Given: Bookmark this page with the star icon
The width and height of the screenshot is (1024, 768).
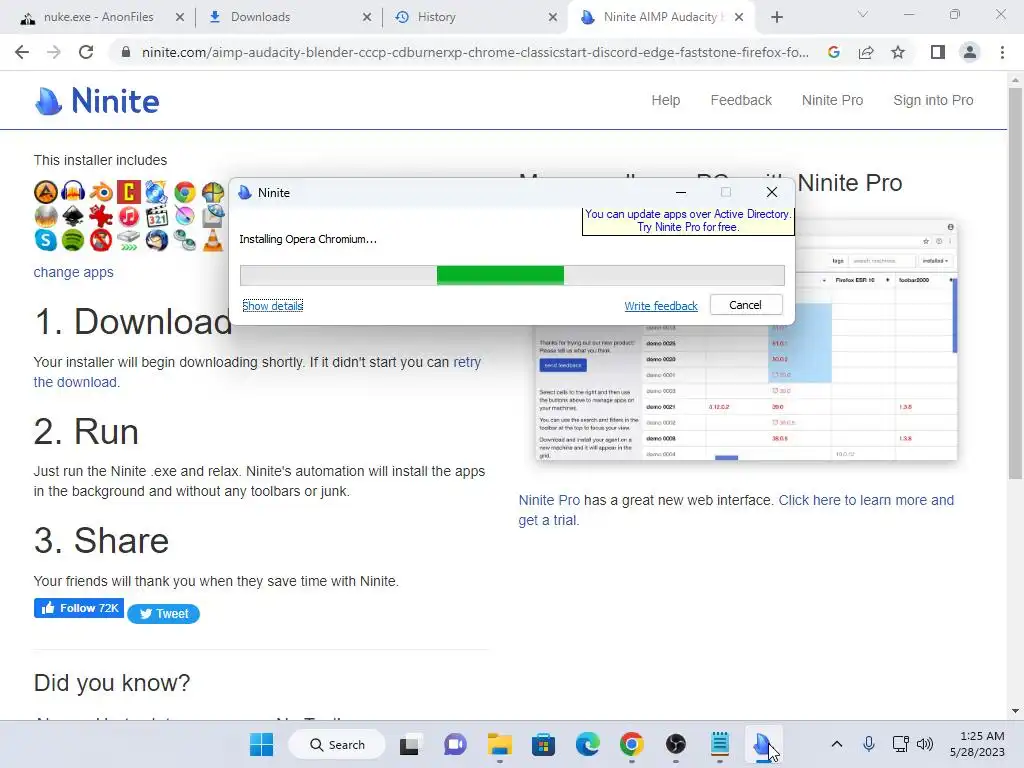Looking at the screenshot, I should point(898,52).
